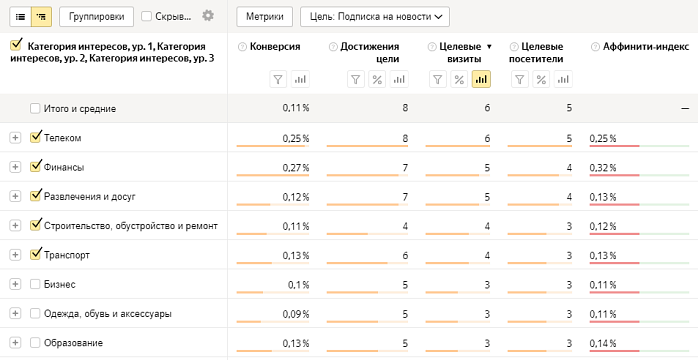
Task: Sort by Целевые визиты column header
Action: [x=460, y=53]
